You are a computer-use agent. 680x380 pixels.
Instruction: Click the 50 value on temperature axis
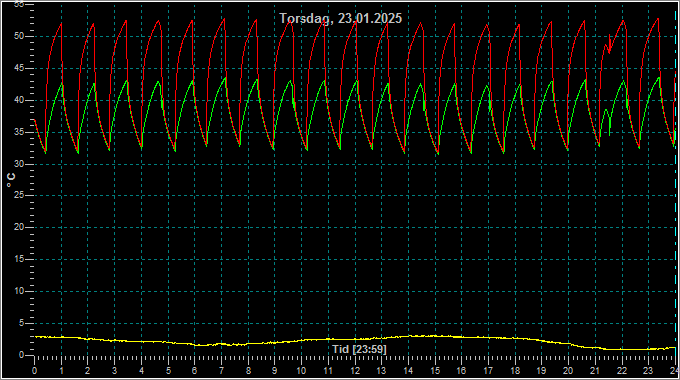(19, 36)
